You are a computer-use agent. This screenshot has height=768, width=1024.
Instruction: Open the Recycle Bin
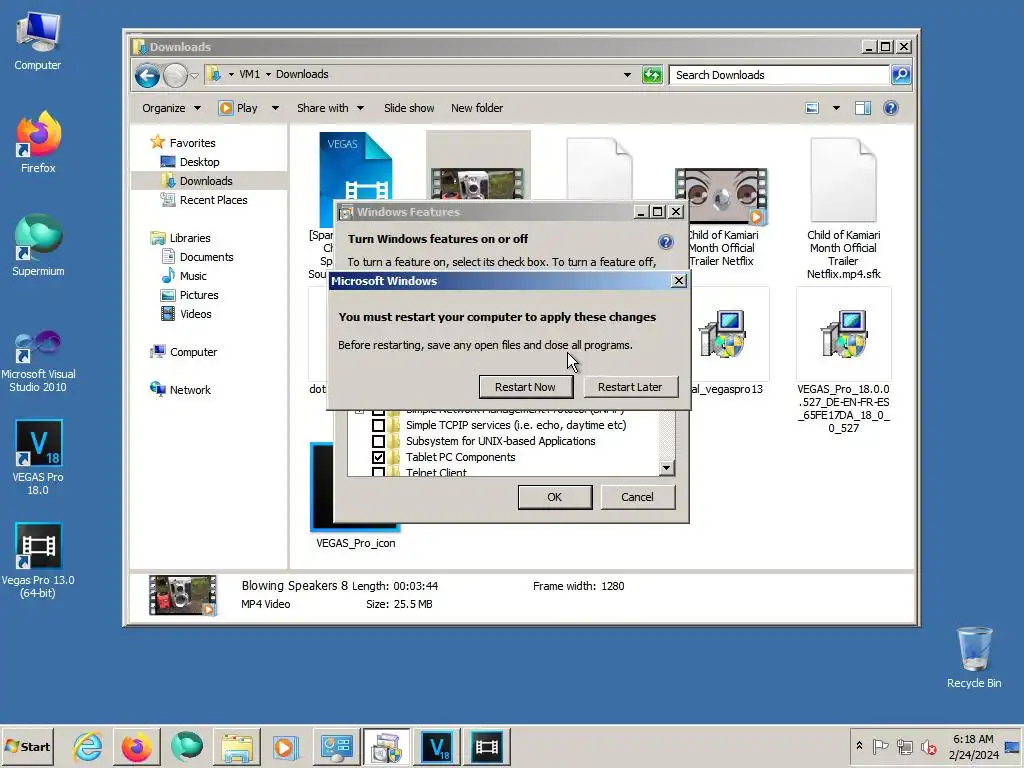click(x=974, y=657)
